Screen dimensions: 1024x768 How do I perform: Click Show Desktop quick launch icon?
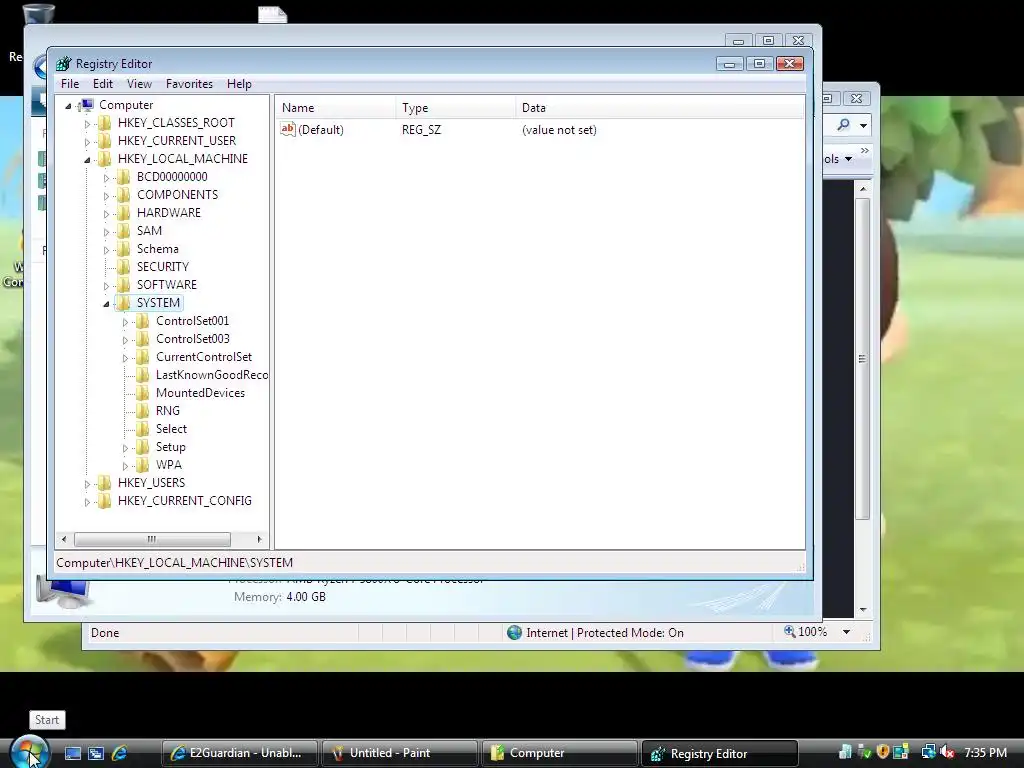pos(73,753)
